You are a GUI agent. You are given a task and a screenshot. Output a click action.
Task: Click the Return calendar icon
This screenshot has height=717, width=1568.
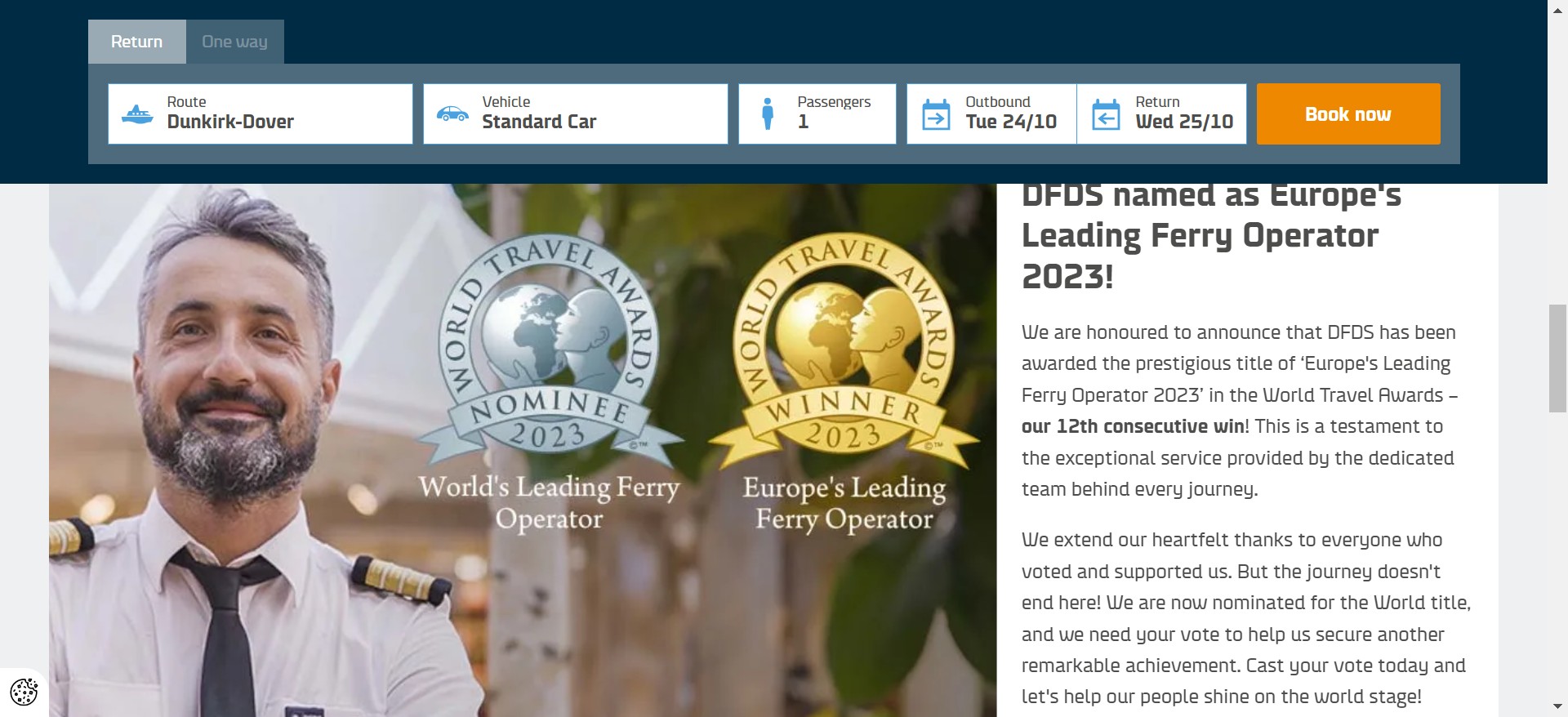pos(1106,114)
